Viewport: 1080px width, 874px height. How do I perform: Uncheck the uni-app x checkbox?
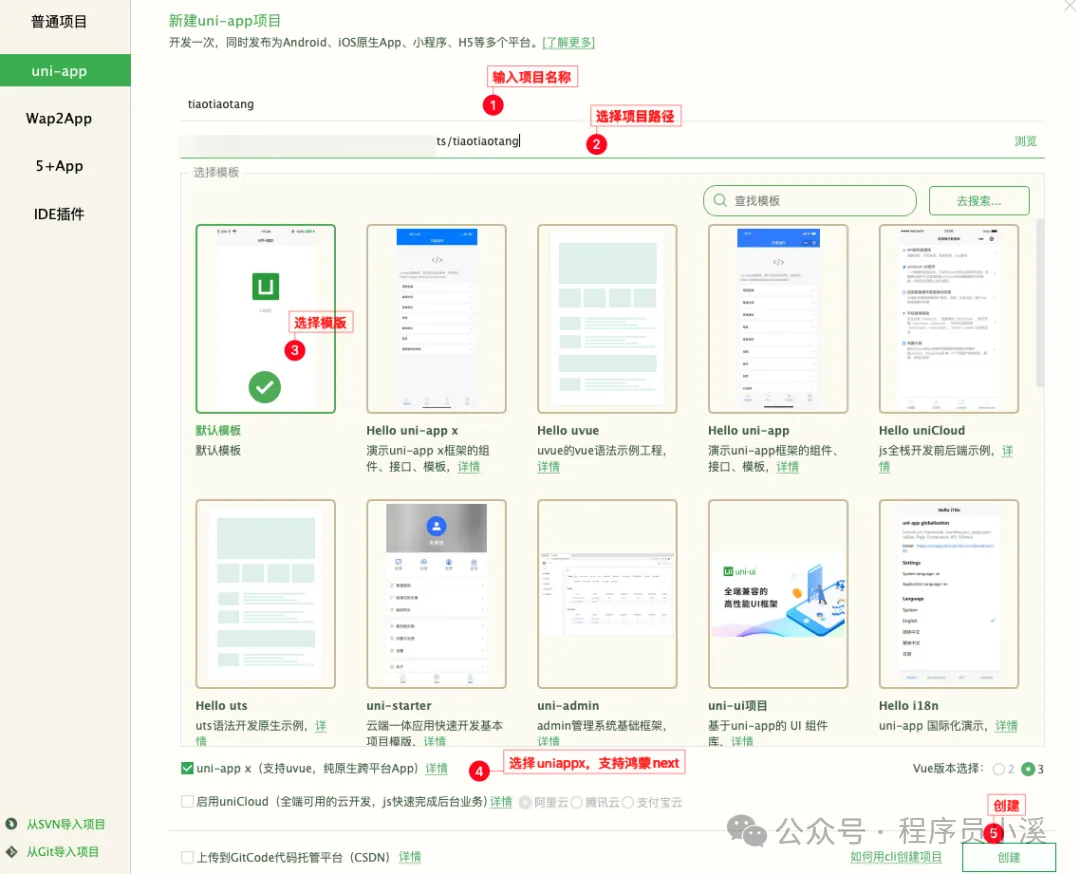tap(186, 768)
